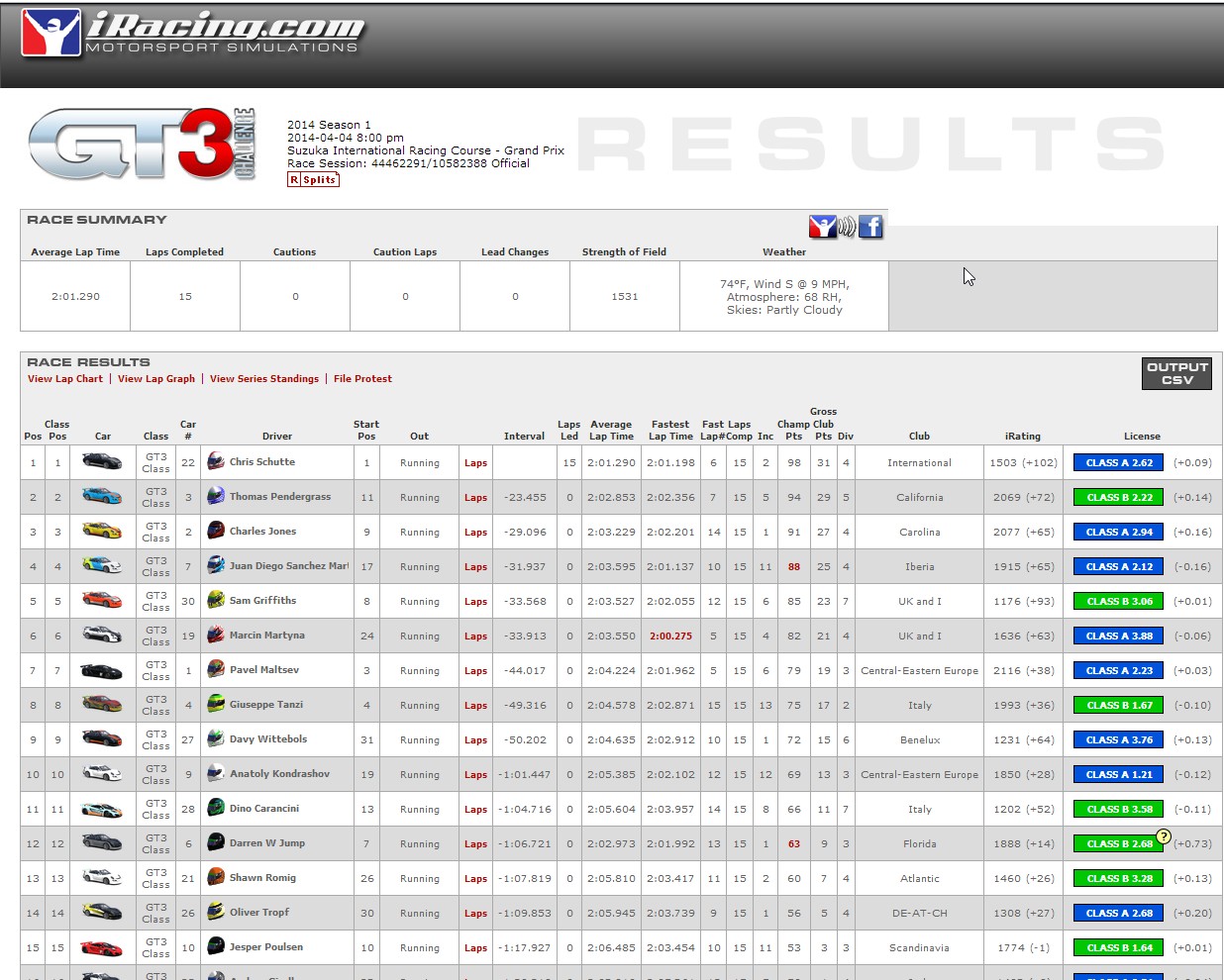Open Laps link for Chris Schutte

[475, 463]
